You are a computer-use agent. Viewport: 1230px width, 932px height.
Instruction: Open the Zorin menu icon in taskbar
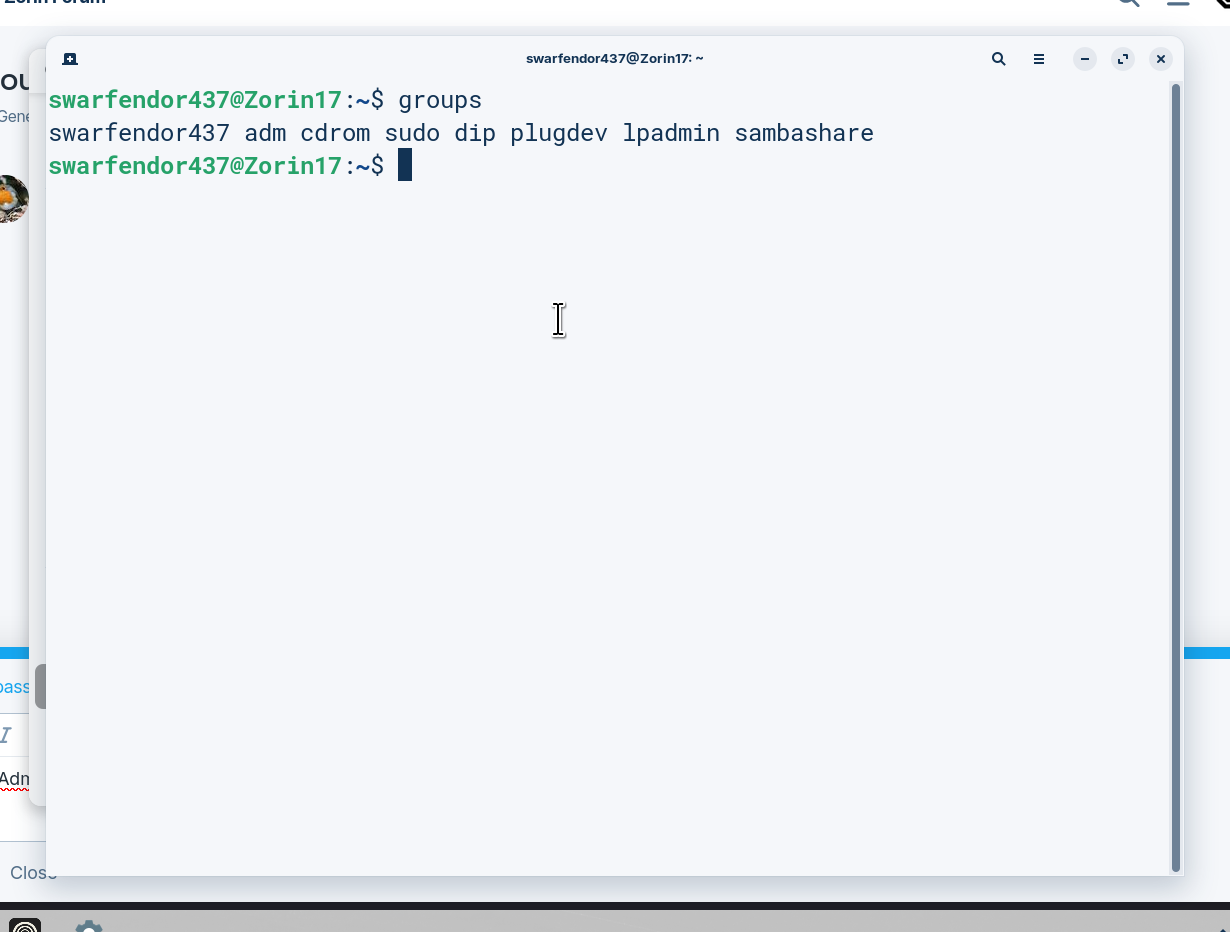click(x=25, y=925)
